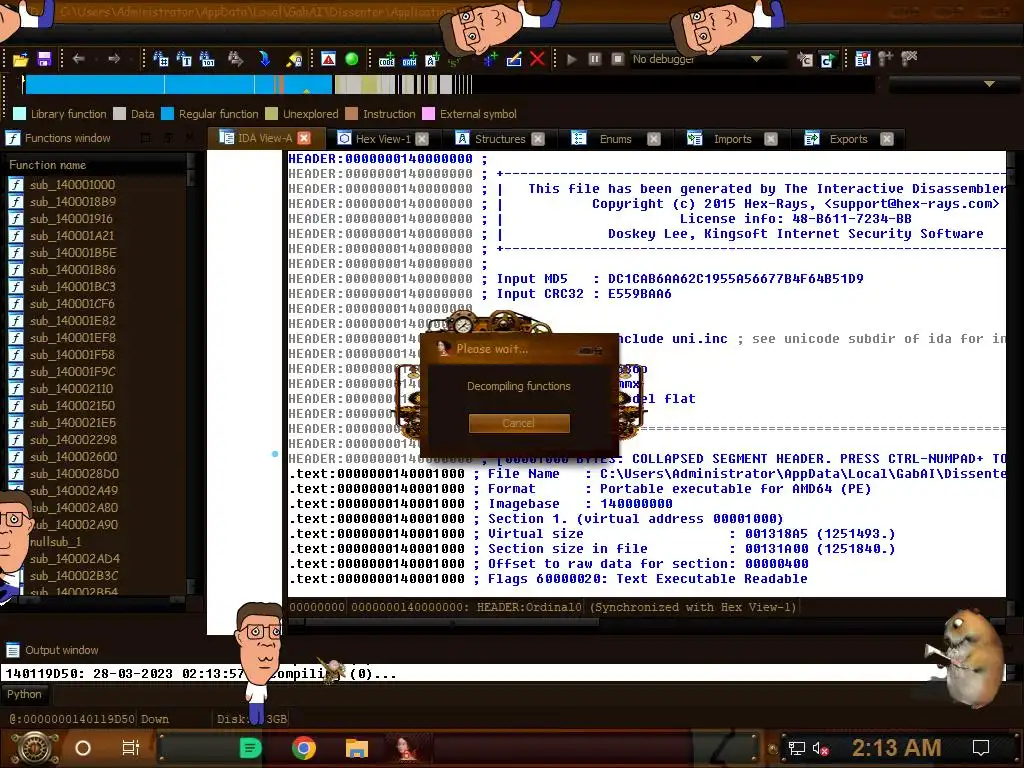
Task: Click the green circle status icon
Action: [x=351, y=59]
